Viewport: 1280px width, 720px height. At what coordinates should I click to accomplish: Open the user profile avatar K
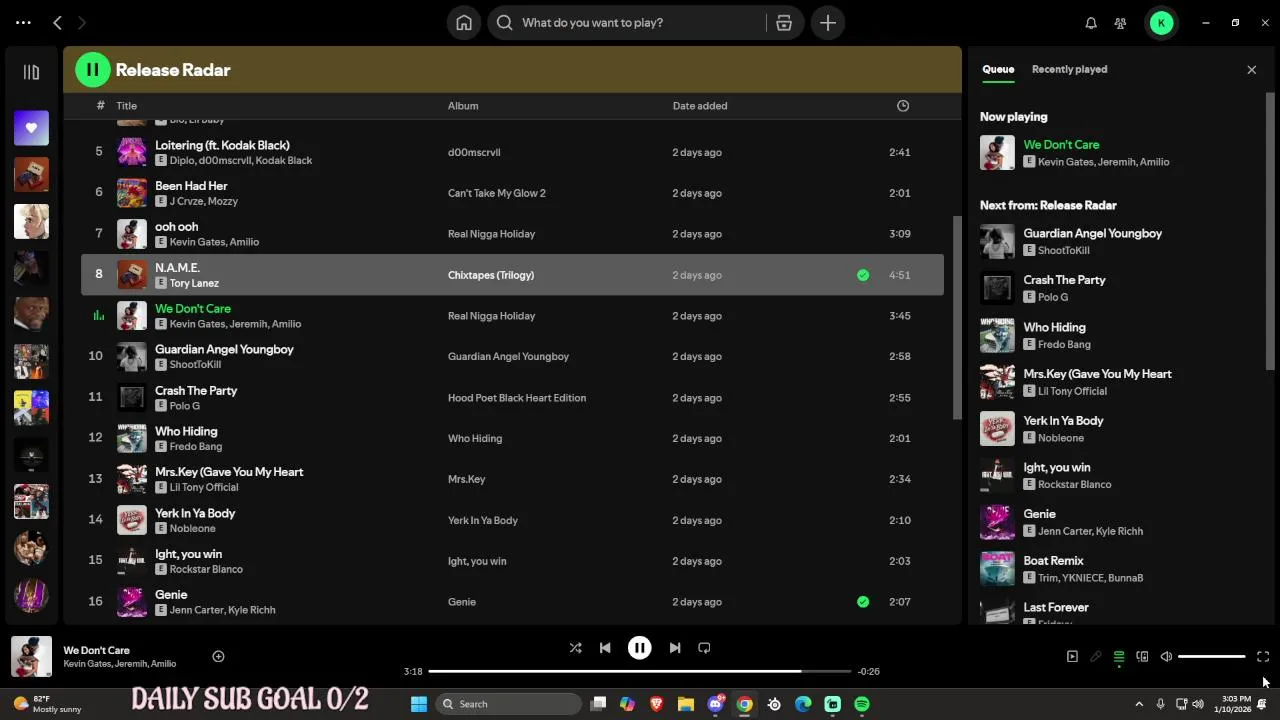(x=1161, y=23)
